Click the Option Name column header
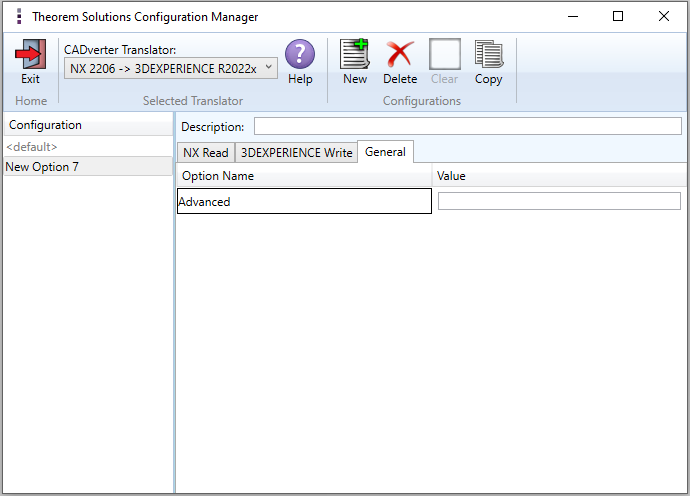 pyautogui.click(x=304, y=176)
